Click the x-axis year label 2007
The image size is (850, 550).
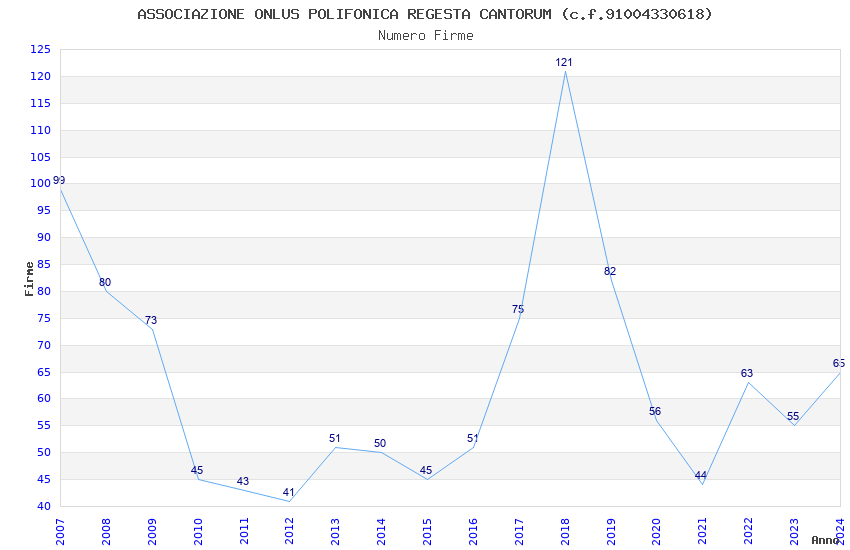coord(60,532)
